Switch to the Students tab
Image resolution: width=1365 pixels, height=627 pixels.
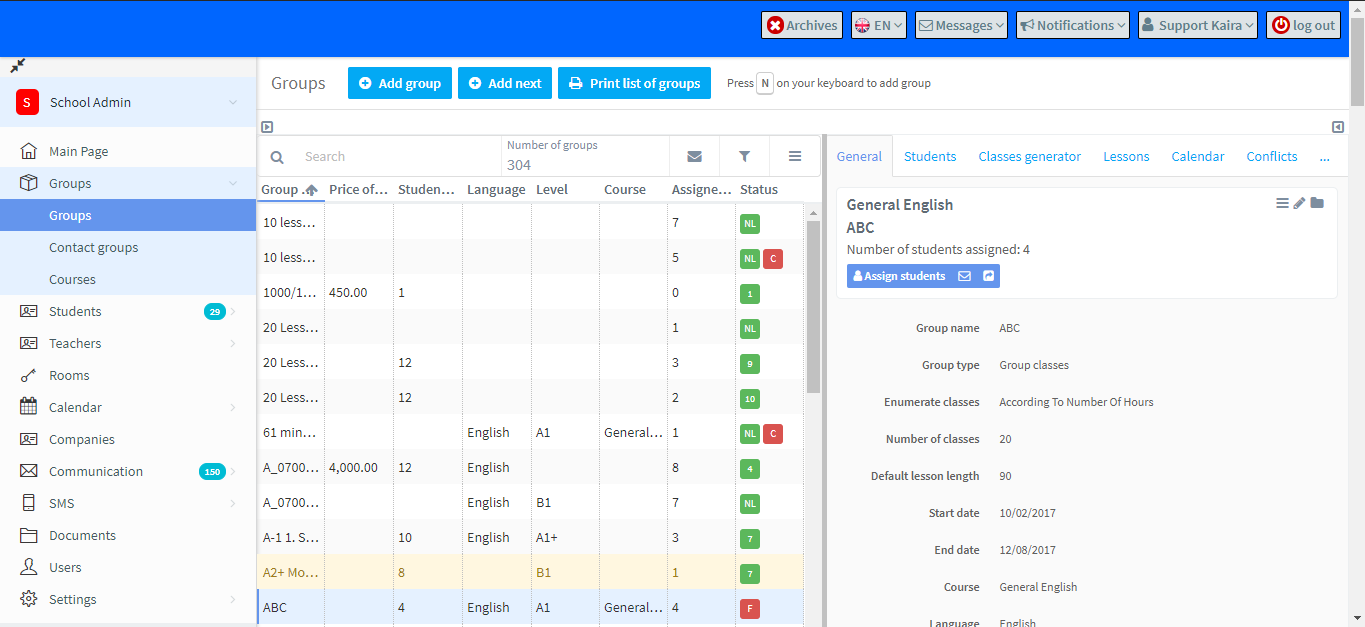[x=929, y=156]
